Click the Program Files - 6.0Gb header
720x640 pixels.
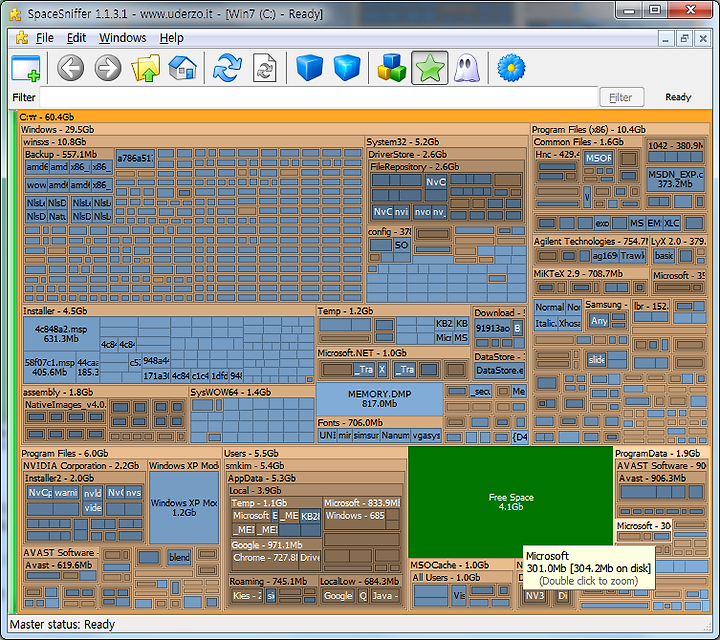(x=121, y=453)
